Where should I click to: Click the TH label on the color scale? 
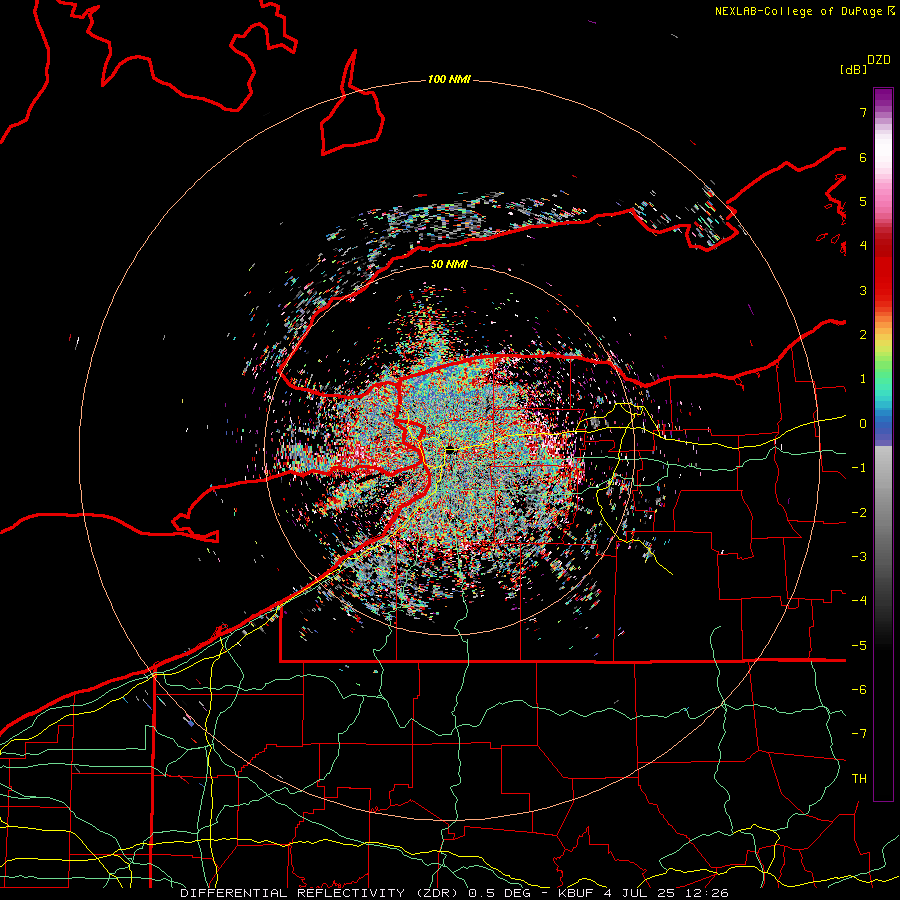tap(859, 779)
